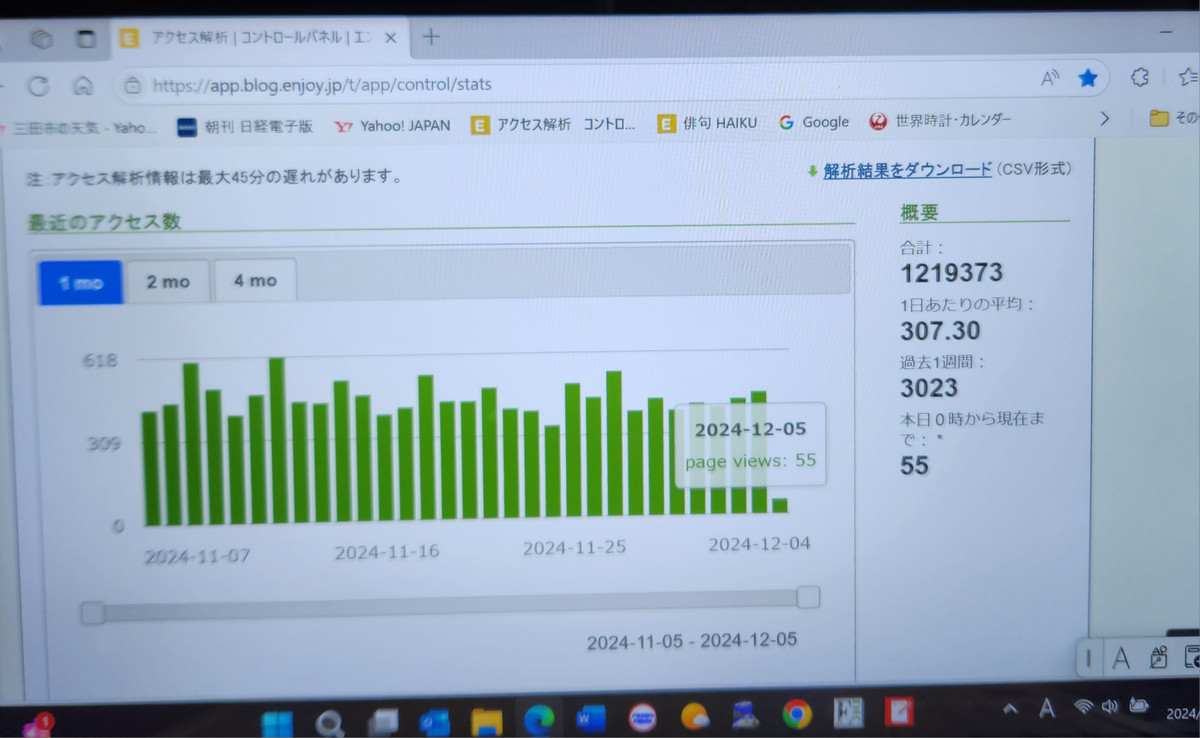Expand the bookmarks bar overflow chevron

point(1104,118)
